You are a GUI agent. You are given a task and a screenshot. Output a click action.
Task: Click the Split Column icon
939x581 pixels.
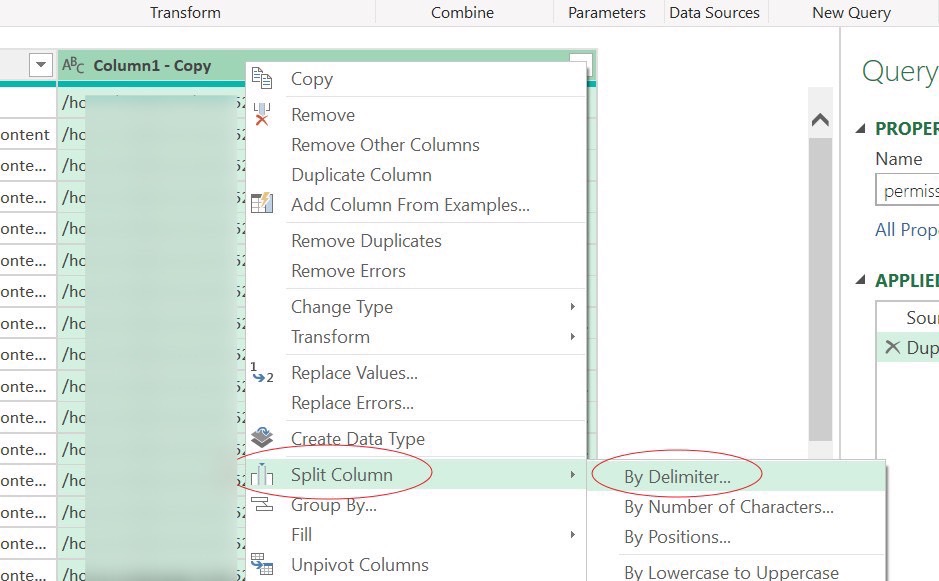(x=262, y=475)
